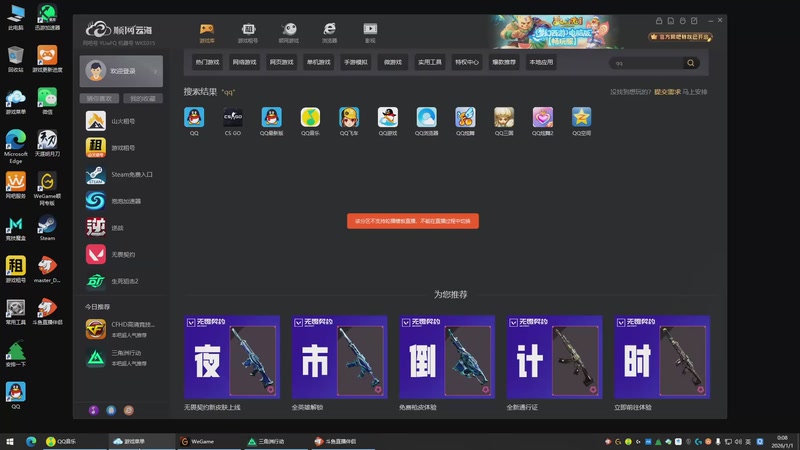Select the 网络游戏 category

point(244,62)
